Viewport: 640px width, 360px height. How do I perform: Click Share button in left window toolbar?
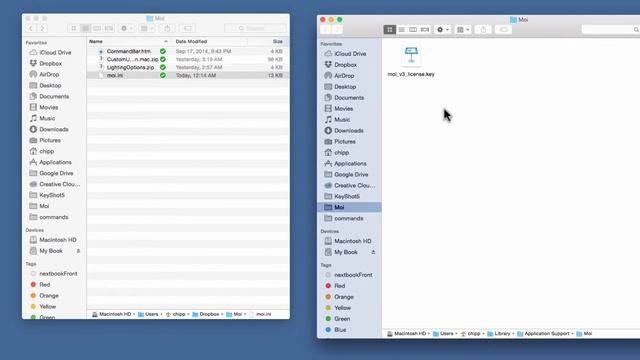[167, 29]
